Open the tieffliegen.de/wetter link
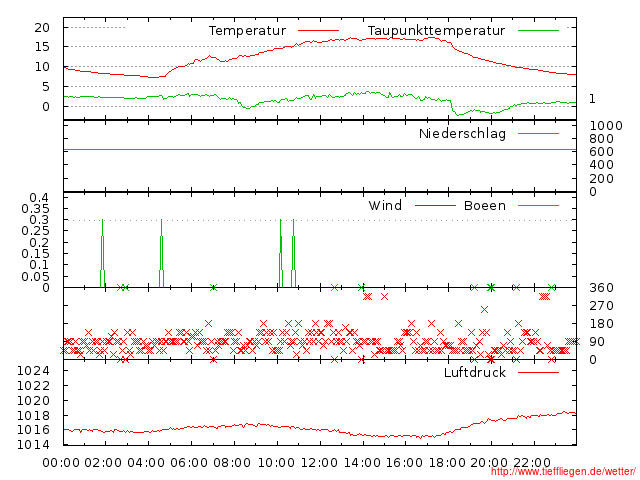The height and width of the screenshot is (480, 640). pyautogui.click(x=563, y=472)
